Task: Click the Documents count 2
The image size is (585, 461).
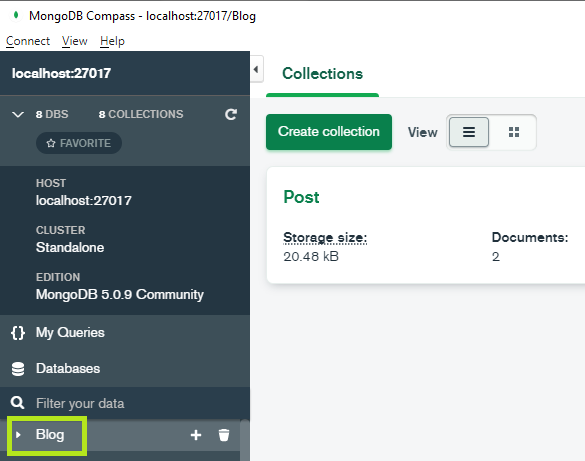Action: click(x=495, y=257)
